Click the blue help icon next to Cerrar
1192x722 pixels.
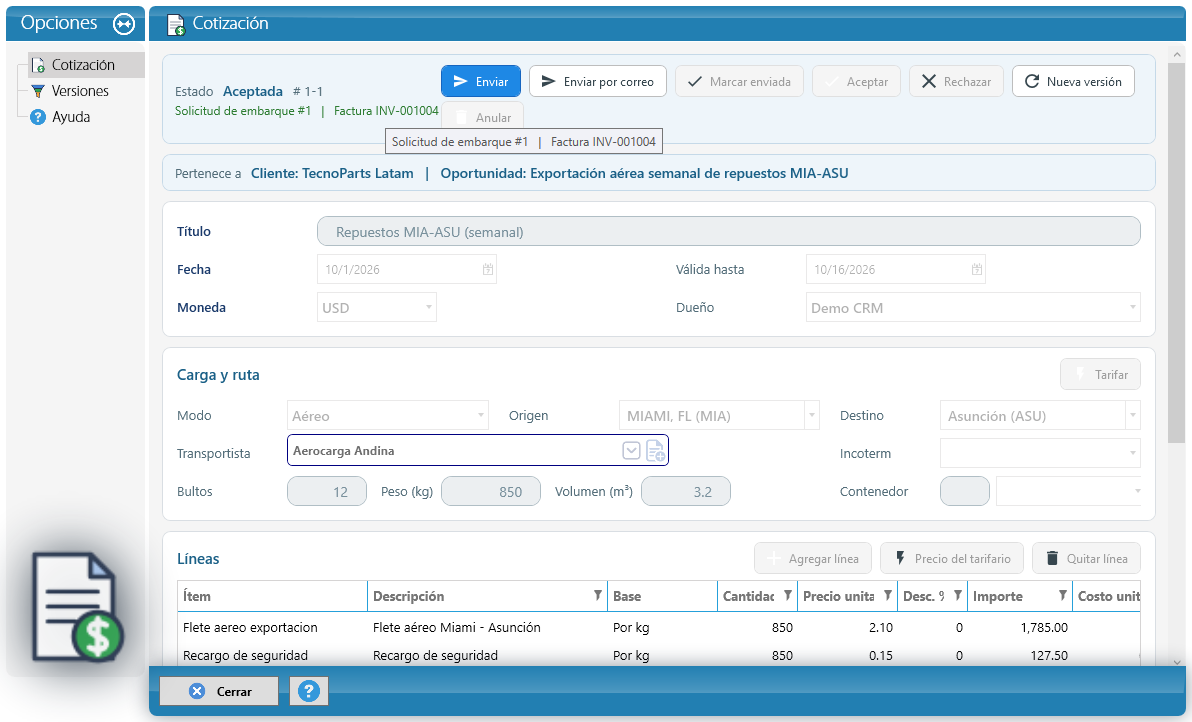tap(309, 692)
